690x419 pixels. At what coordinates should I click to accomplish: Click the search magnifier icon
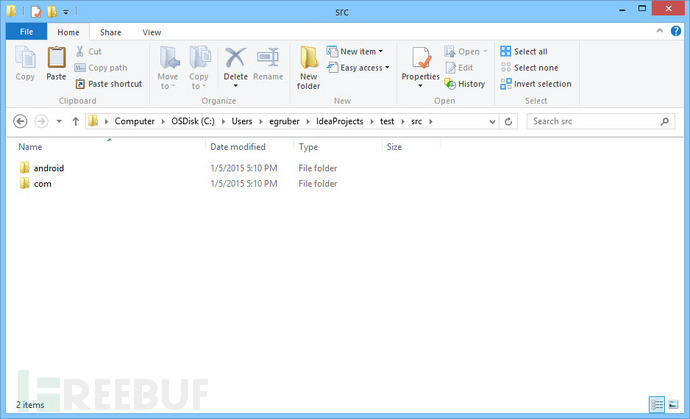[664, 121]
